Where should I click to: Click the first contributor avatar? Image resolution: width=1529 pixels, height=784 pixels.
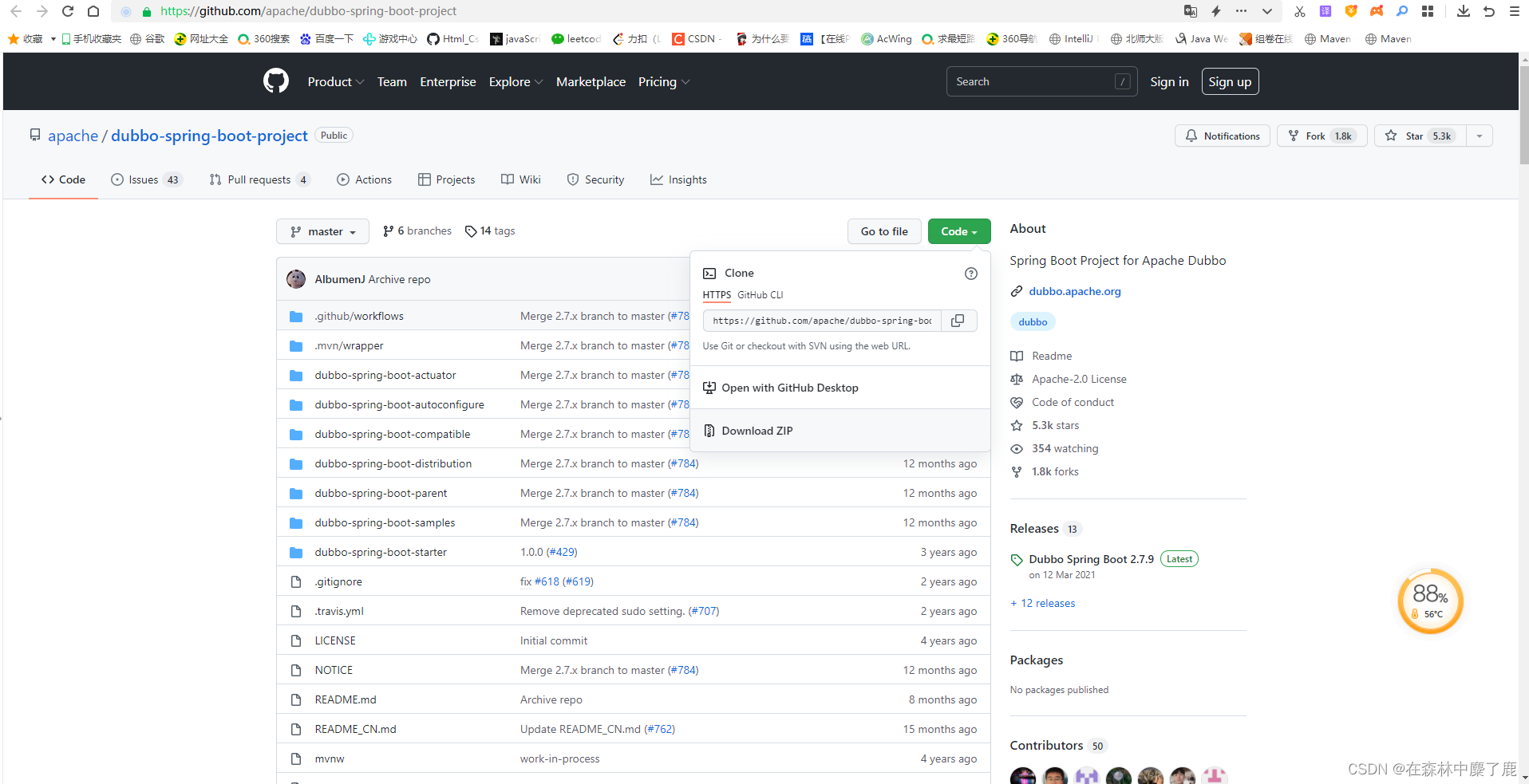(1022, 776)
